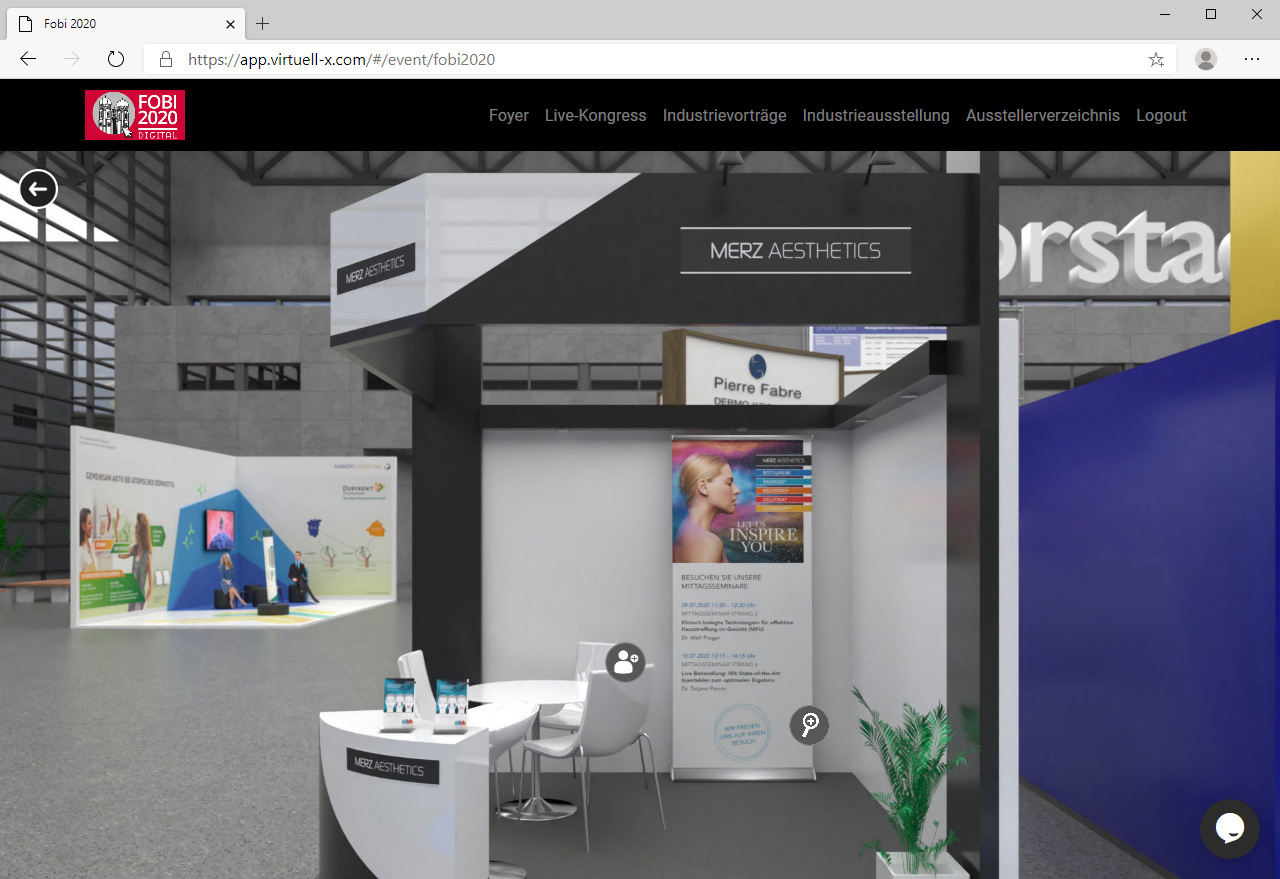Go to the Foyer menu item
This screenshot has height=879, width=1280.
(x=508, y=115)
